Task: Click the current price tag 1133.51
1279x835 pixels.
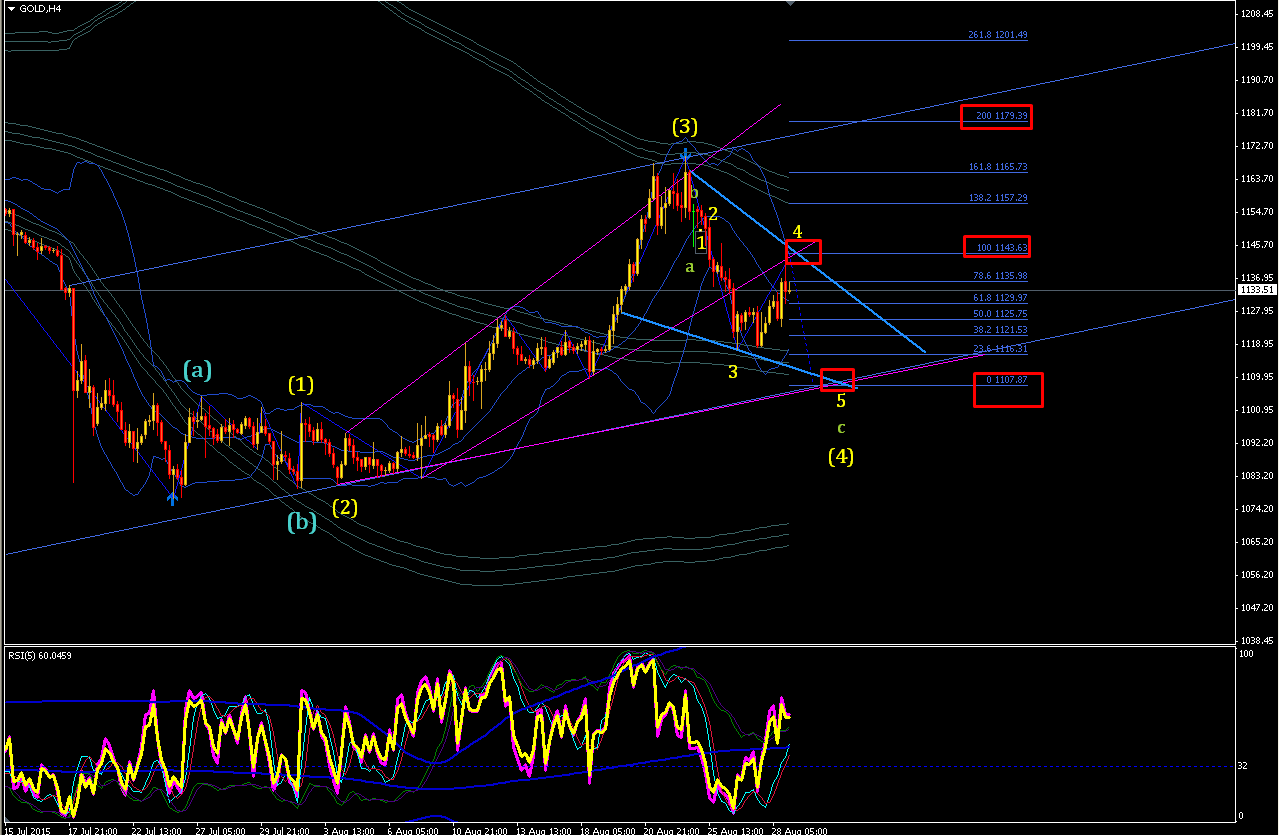Action: (1257, 290)
